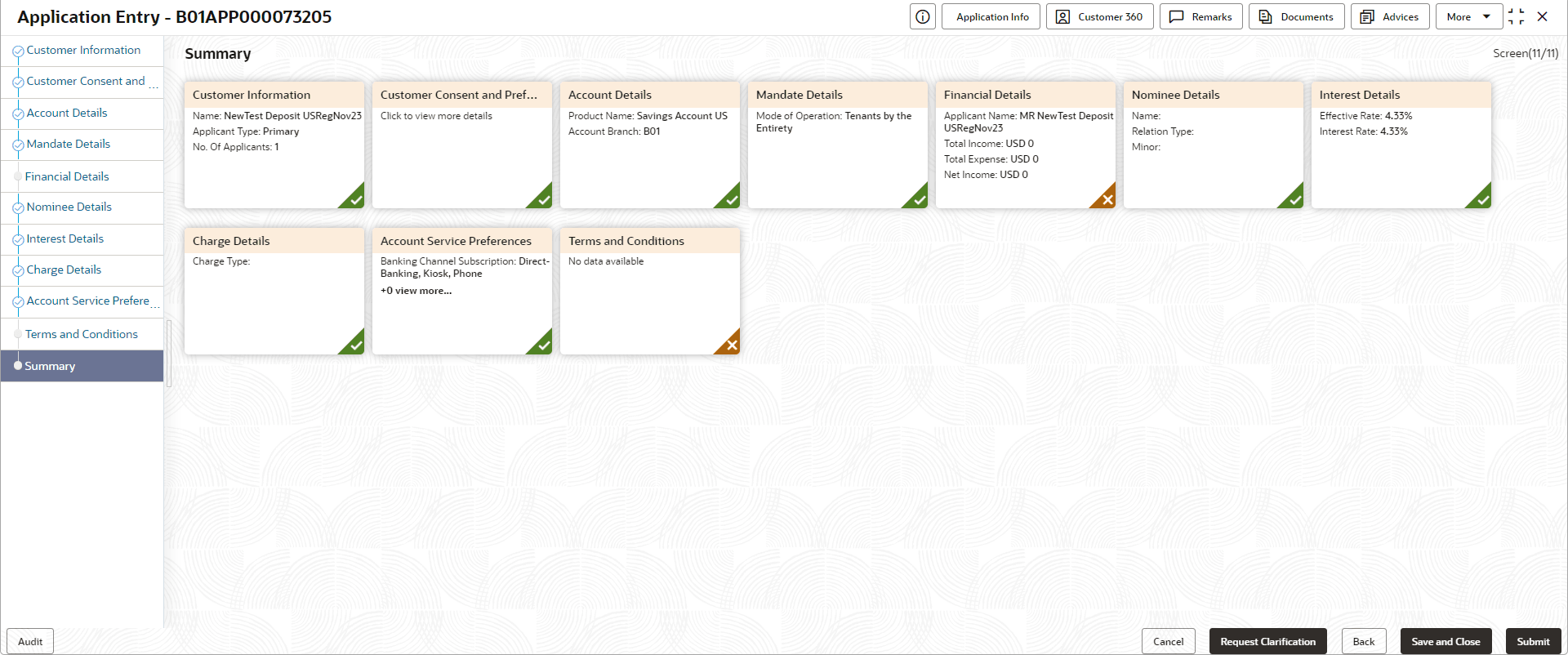Image resolution: width=1568 pixels, height=655 pixels.
Task: Open the Audit button
Action: (30, 641)
